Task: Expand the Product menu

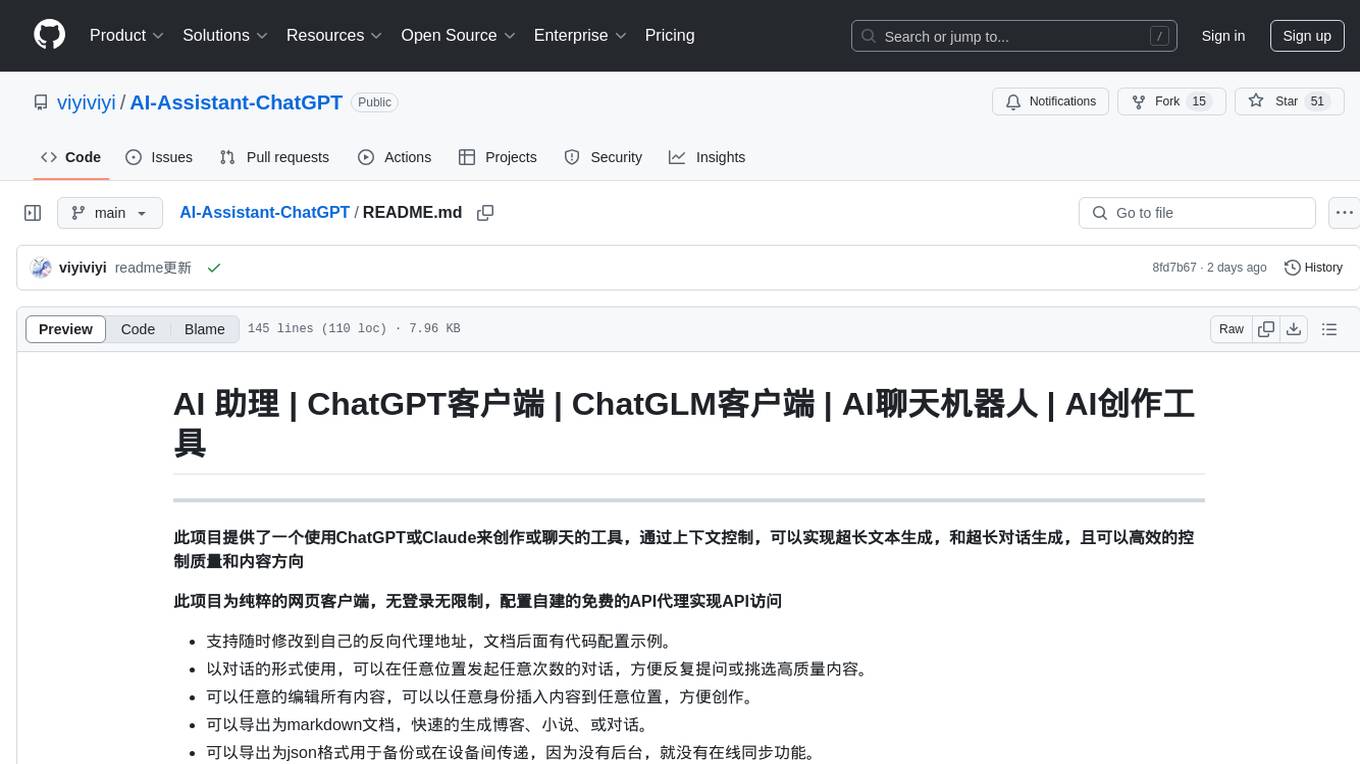Action: coord(127,35)
